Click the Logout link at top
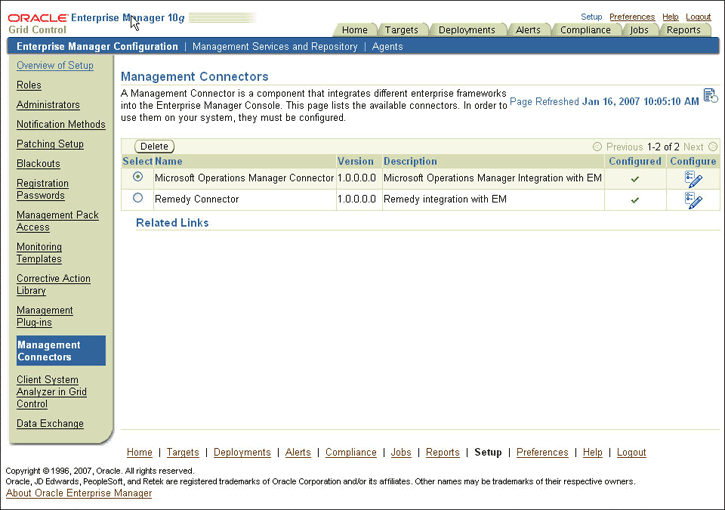725x510 pixels. (x=698, y=17)
